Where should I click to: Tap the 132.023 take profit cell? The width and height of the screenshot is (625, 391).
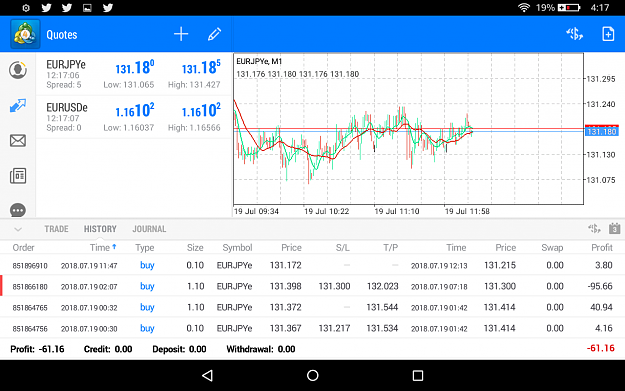tap(382, 286)
